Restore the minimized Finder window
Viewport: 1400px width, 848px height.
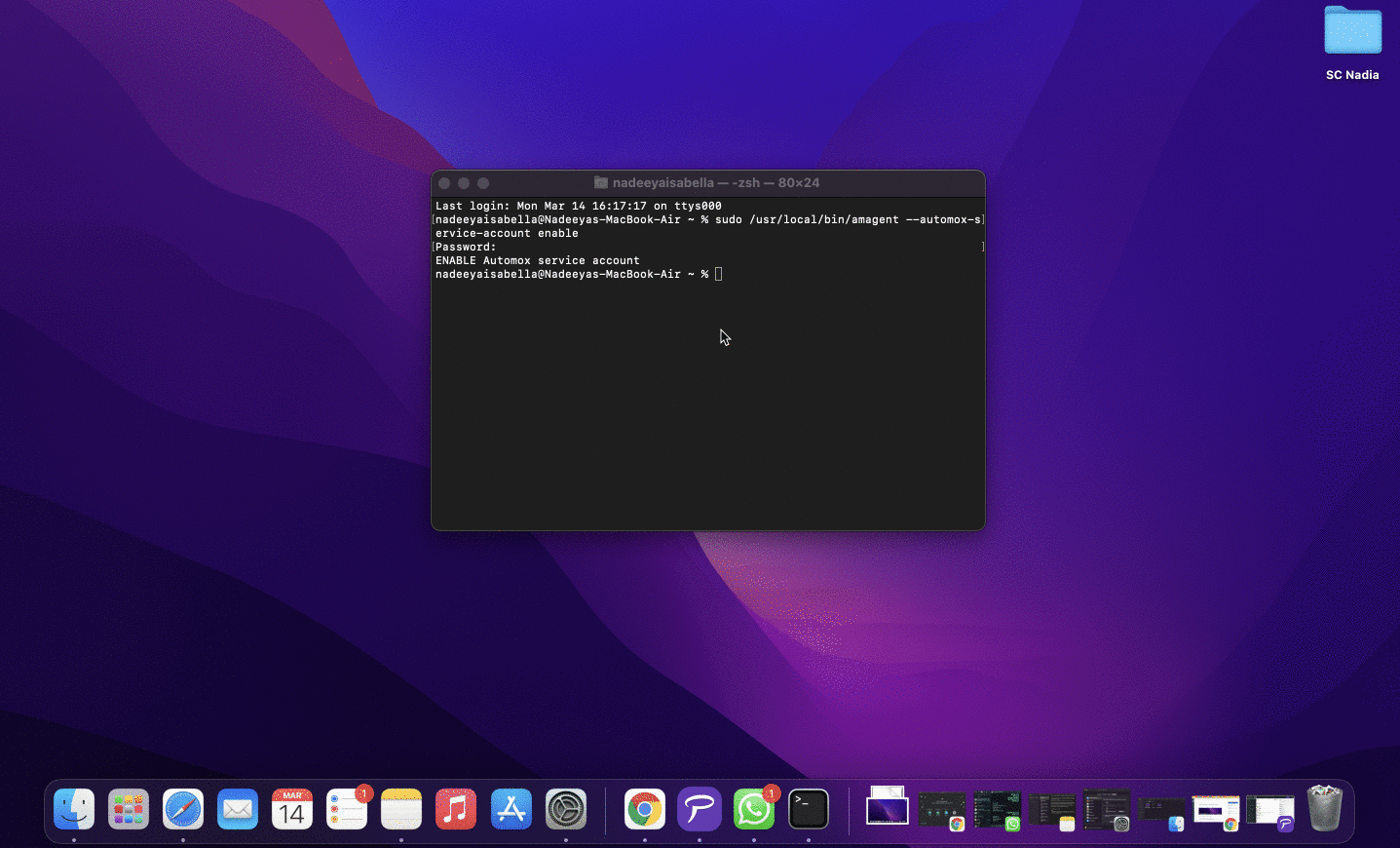click(1161, 812)
